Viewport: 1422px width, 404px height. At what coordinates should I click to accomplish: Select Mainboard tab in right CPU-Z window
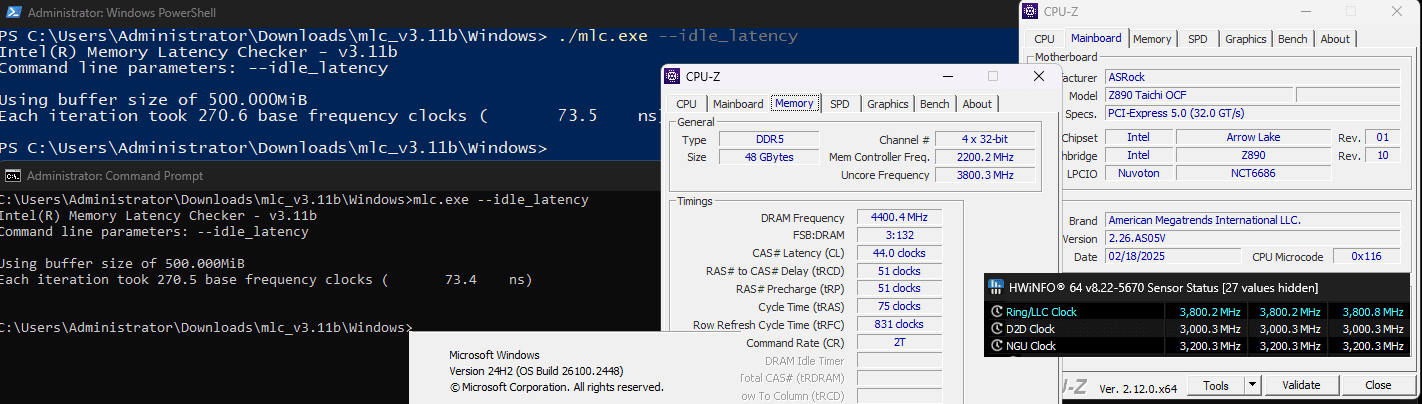(1096, 38)
